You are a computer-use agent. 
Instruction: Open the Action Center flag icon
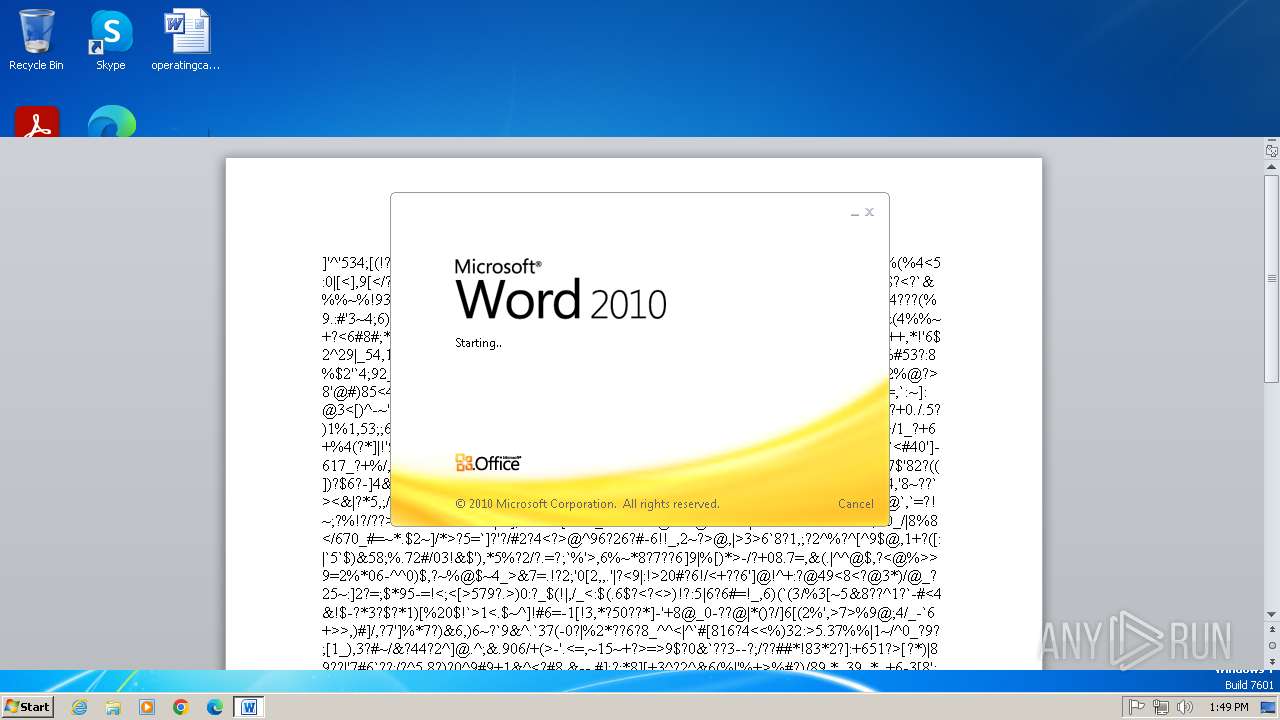point(1137,707)
